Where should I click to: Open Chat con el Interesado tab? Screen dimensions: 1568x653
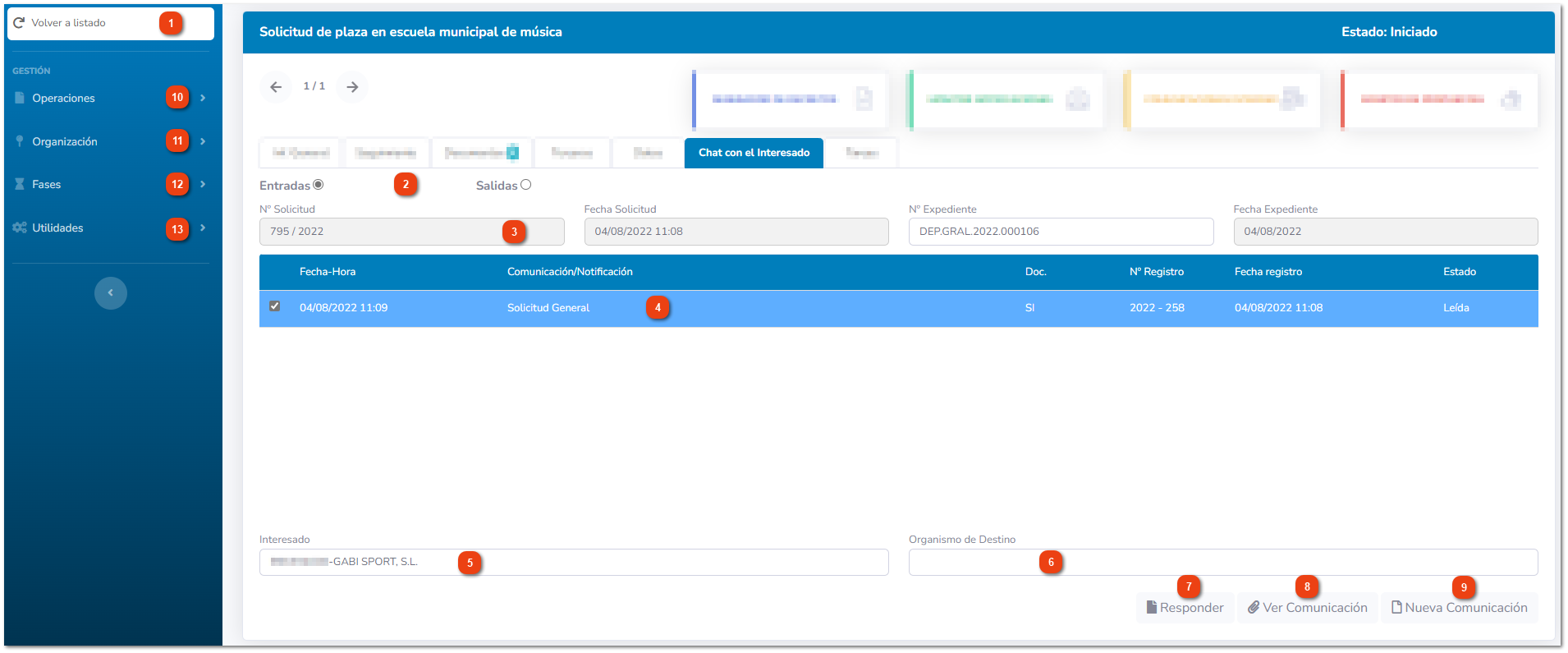click(x=754, y=153)
